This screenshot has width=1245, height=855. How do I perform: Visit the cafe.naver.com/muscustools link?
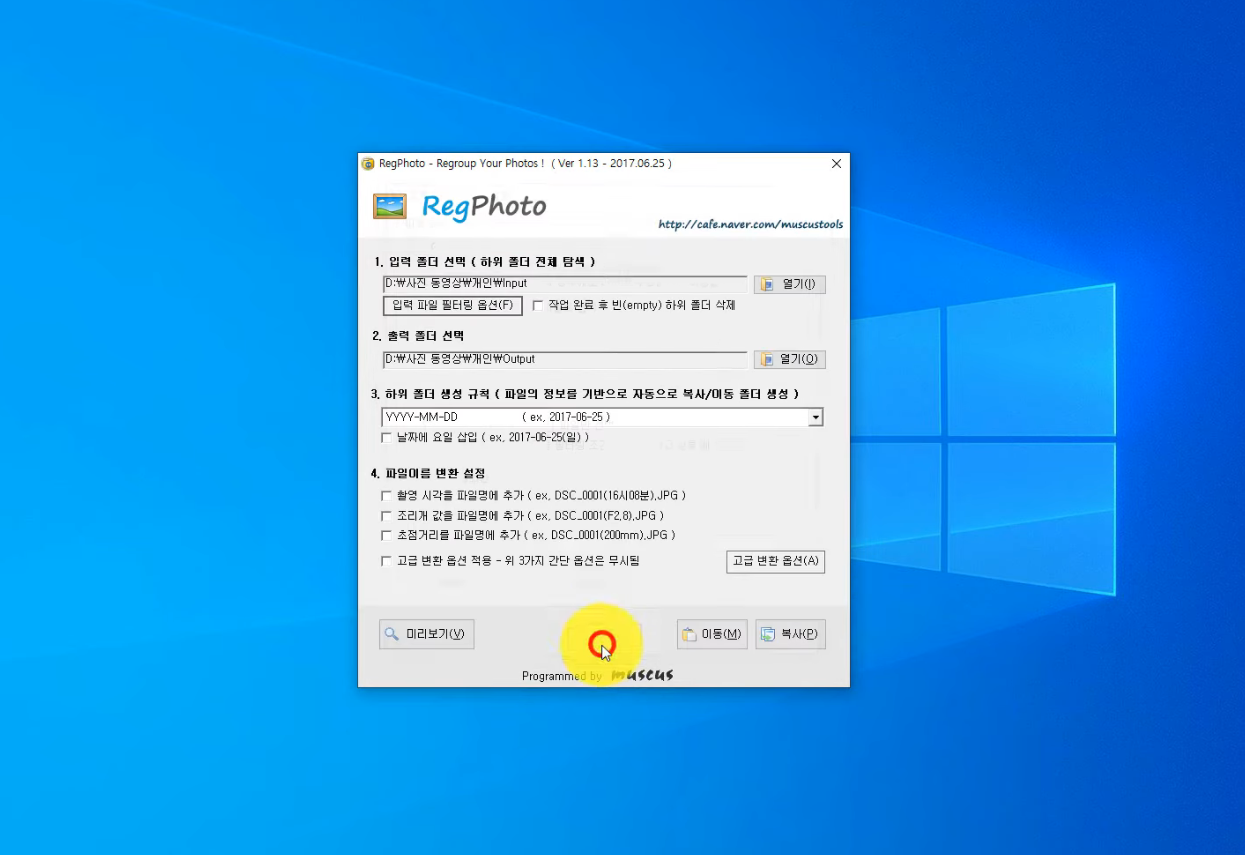(750, 225)
